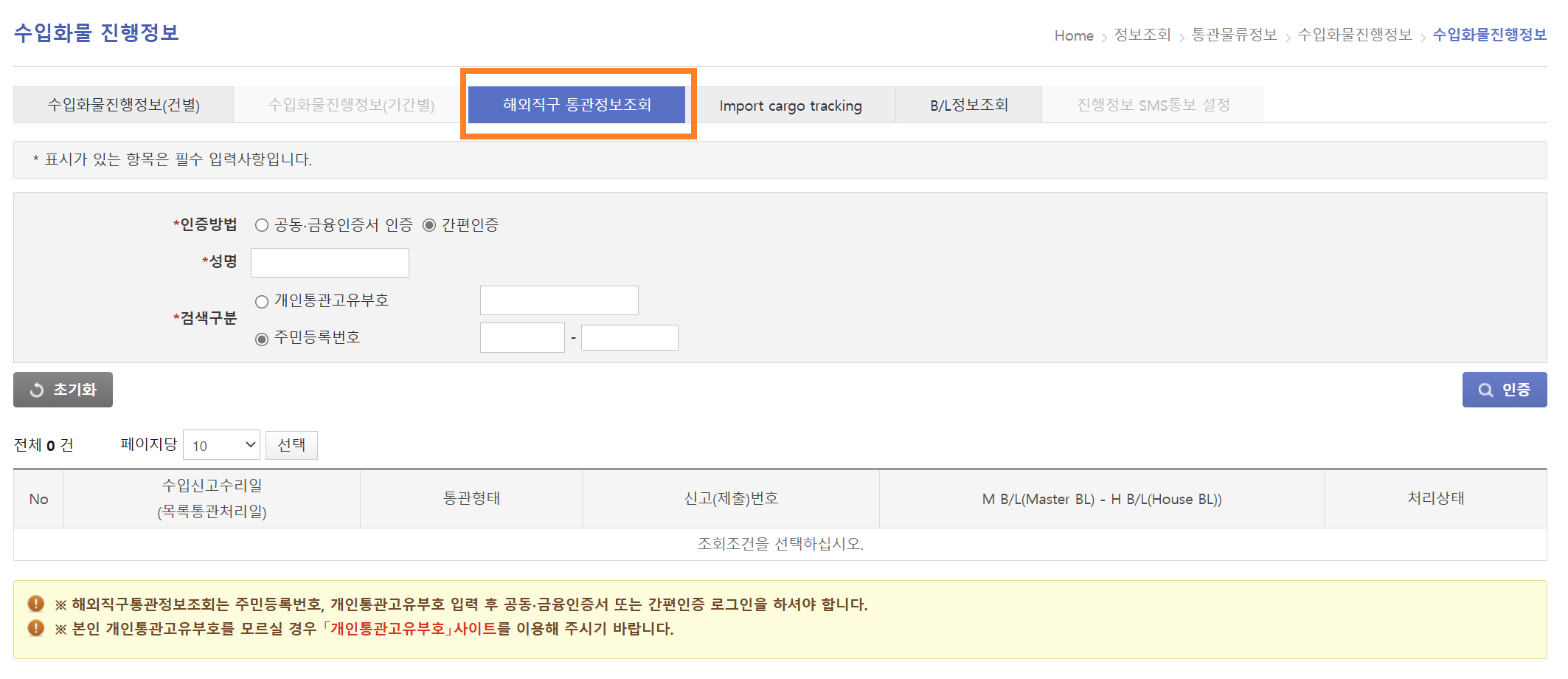Go to Home breadcrumb link

pos(1074,35)
